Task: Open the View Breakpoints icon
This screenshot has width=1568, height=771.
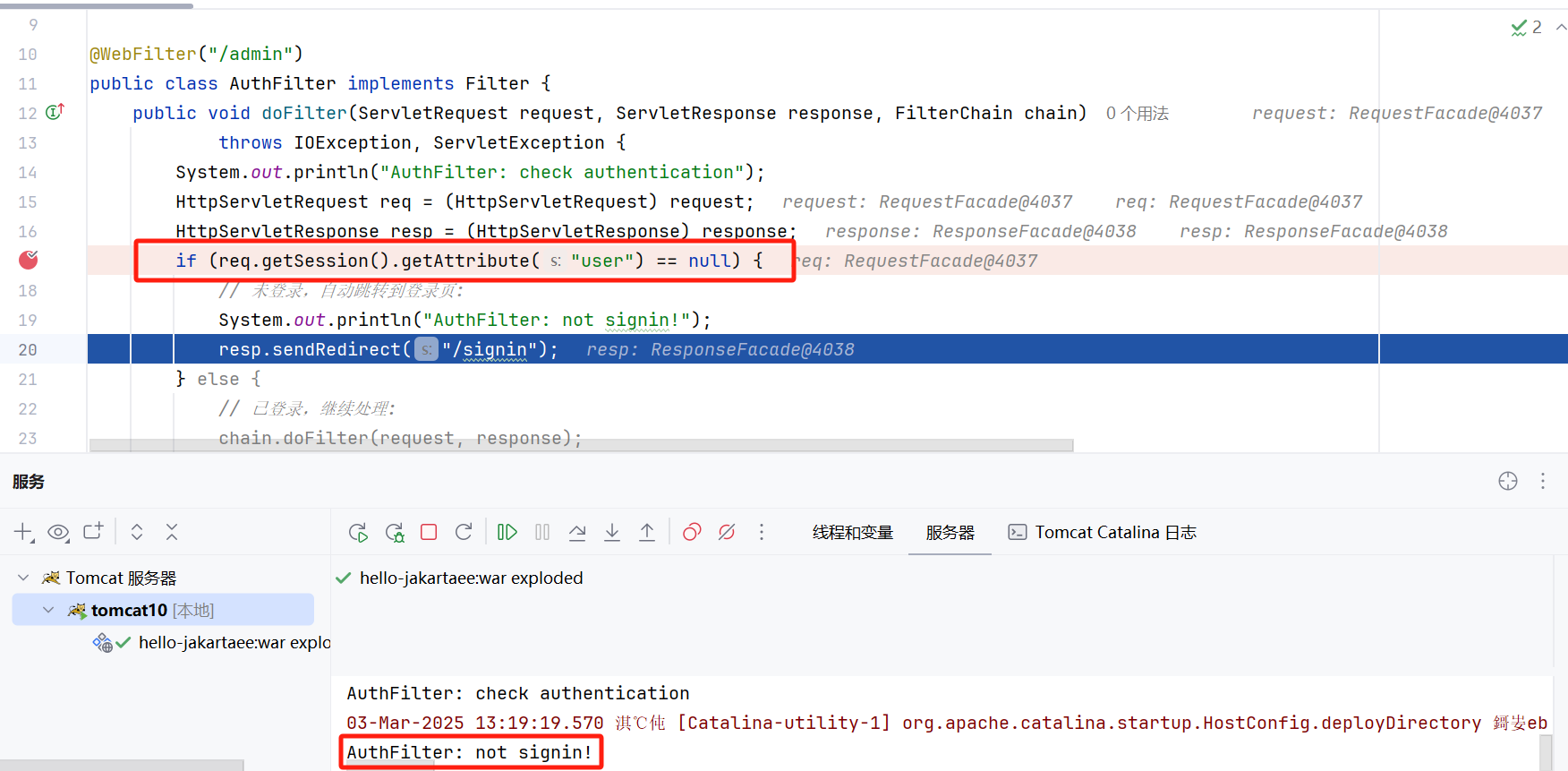Action: point(692,532)
